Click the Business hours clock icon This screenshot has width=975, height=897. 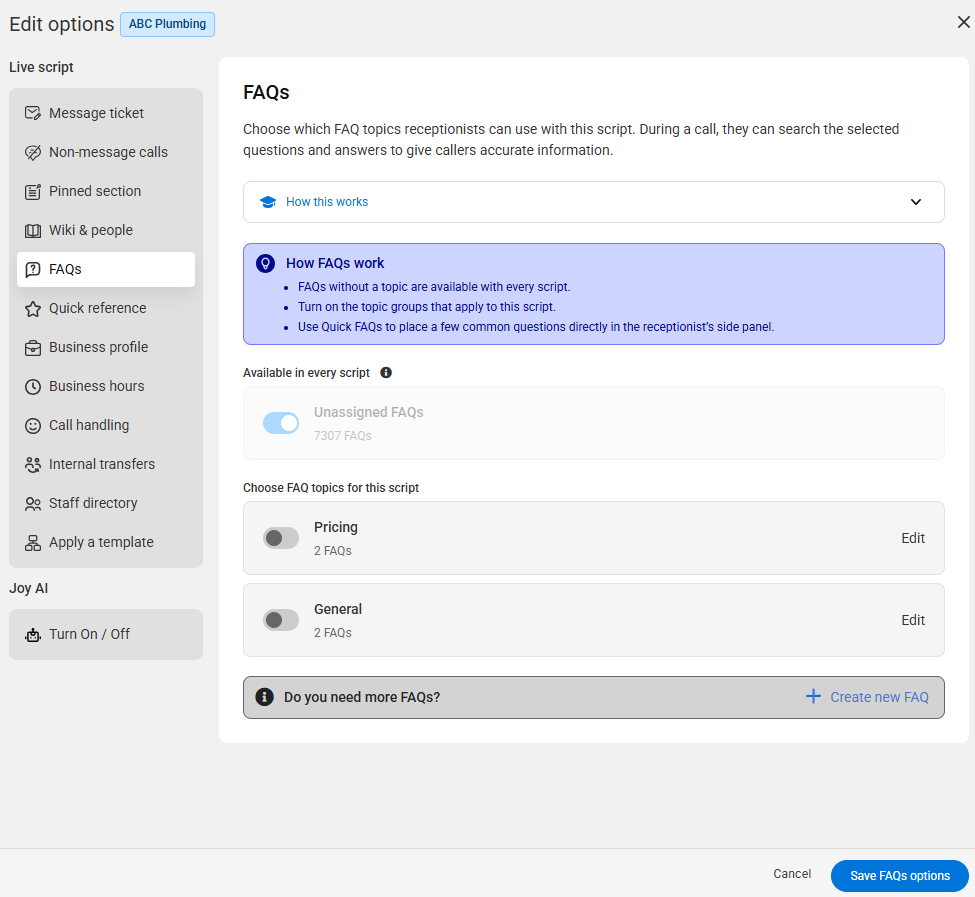(x=32, y=387)
